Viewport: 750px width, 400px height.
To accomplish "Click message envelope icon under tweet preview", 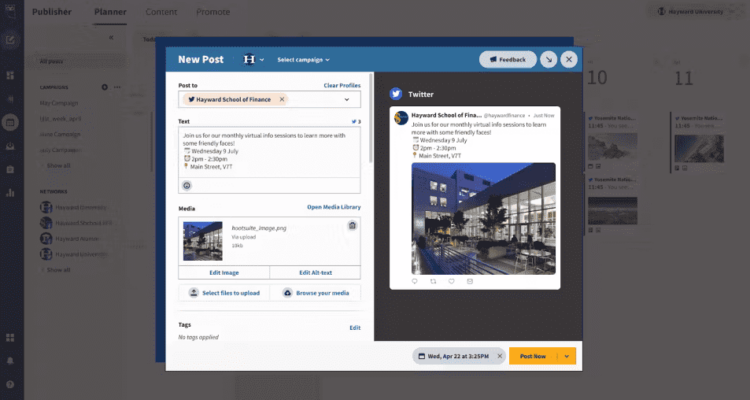I will coord(470,281).
